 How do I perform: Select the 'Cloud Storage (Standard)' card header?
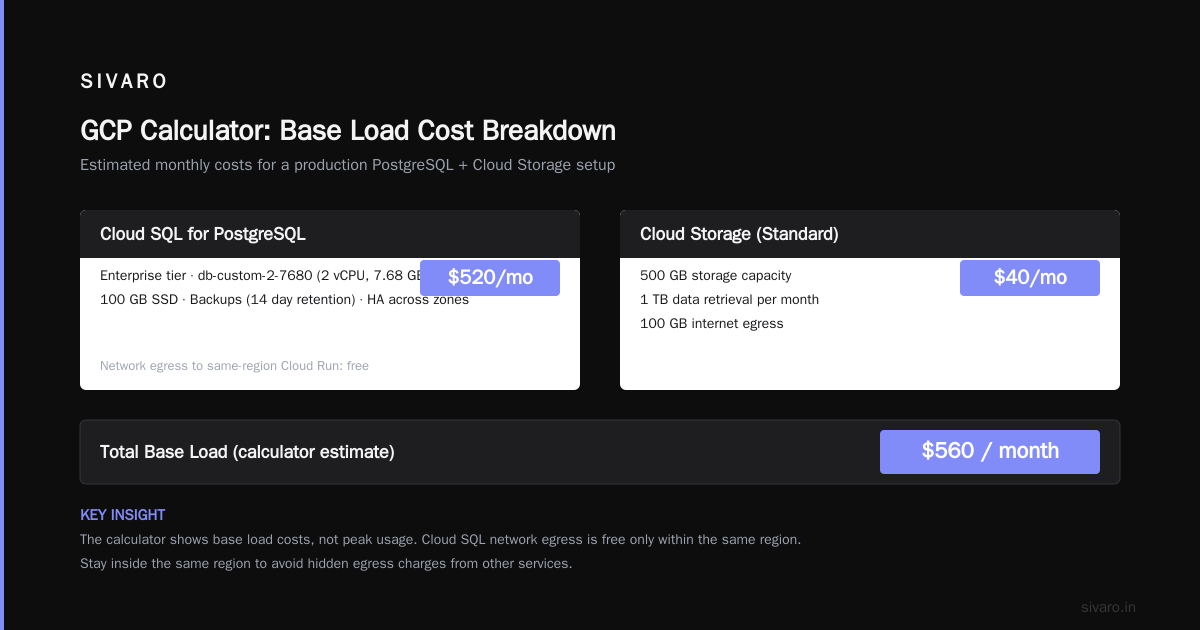pos(870,234)
